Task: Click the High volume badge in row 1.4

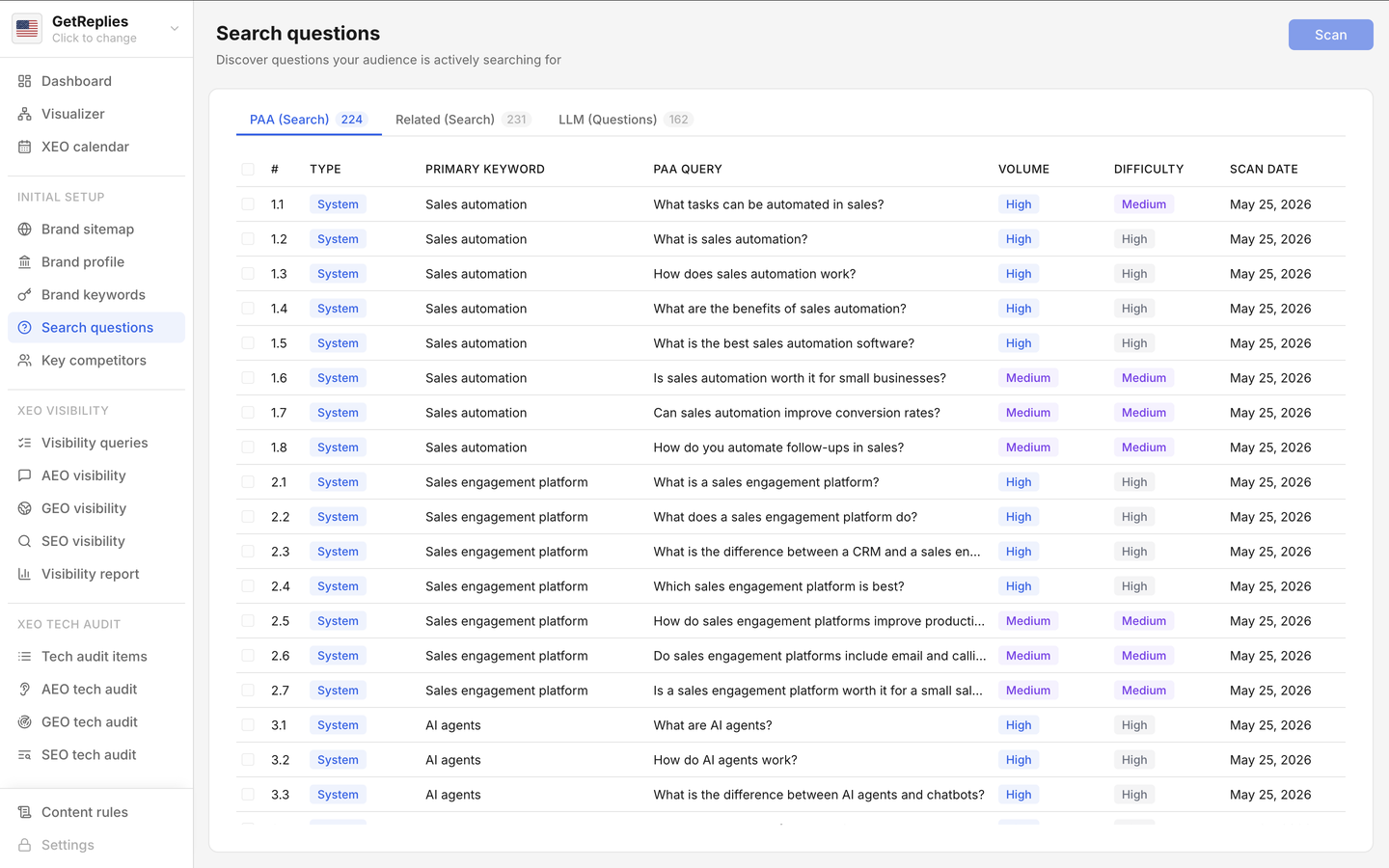Action: pos(1019,309)
